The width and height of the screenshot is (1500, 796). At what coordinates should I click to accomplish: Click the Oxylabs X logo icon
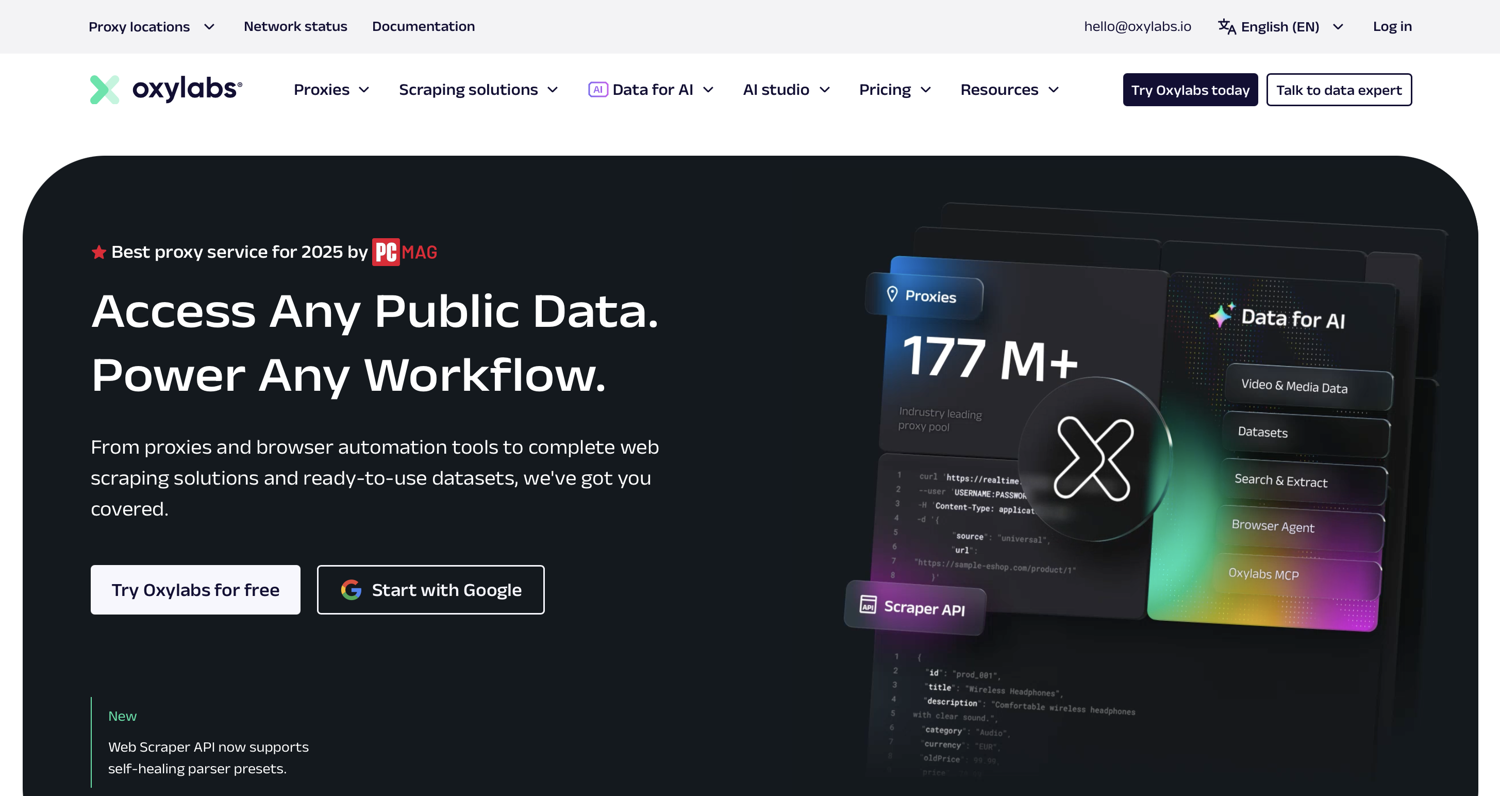click(x=105, y=89)
